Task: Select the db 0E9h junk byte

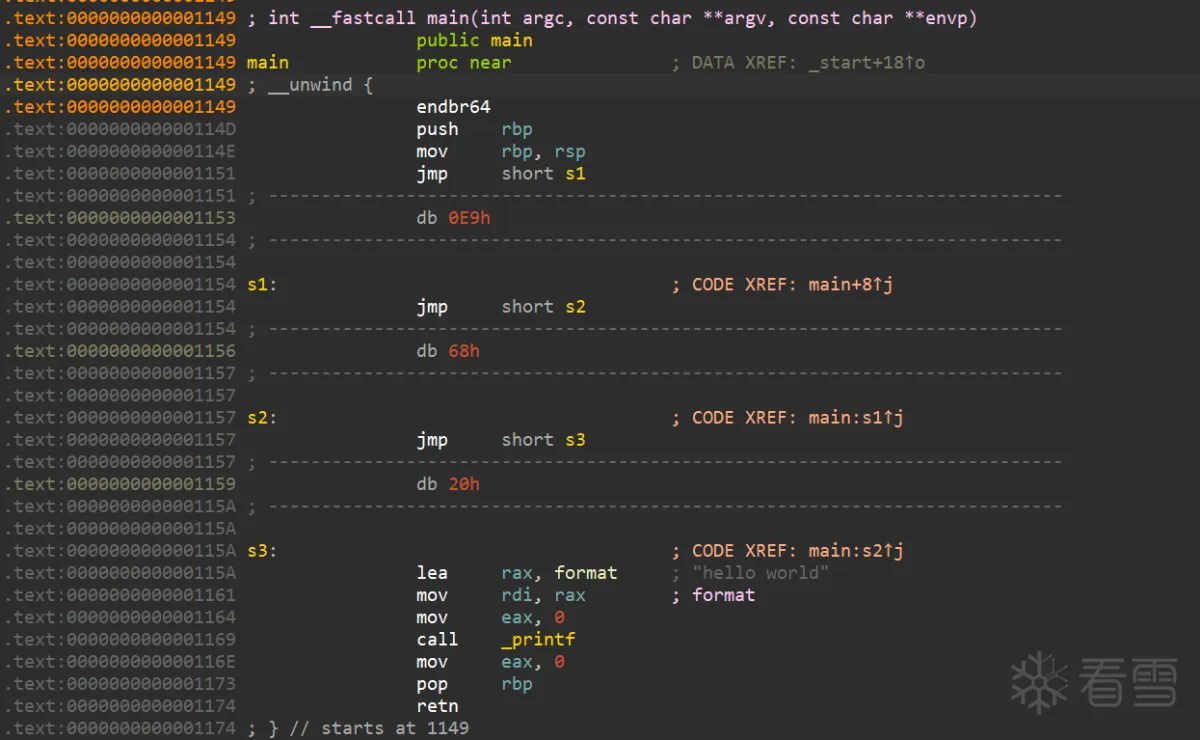Action: click(x=453, y=218)
